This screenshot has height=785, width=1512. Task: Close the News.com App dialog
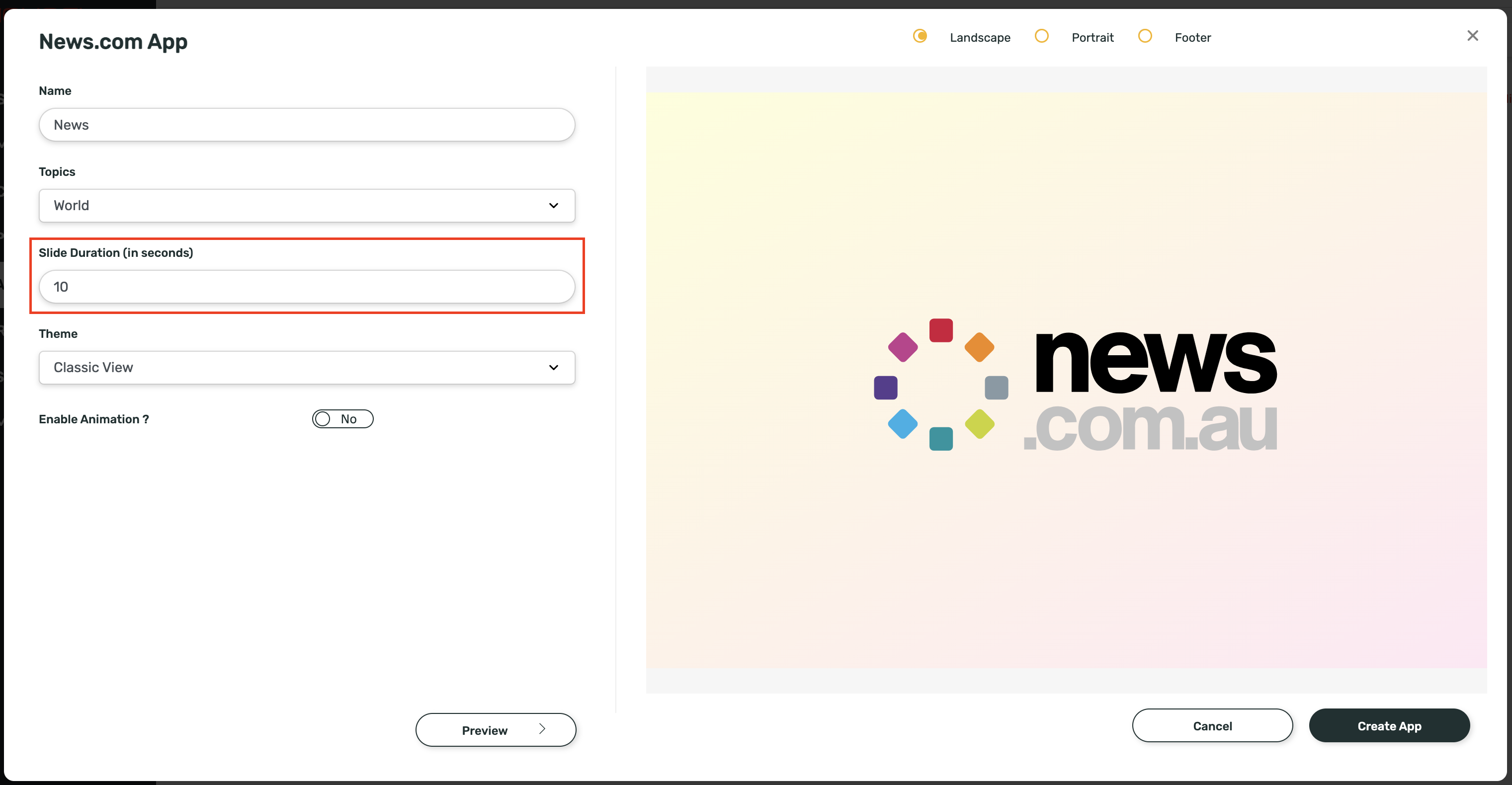point(1472,36)
